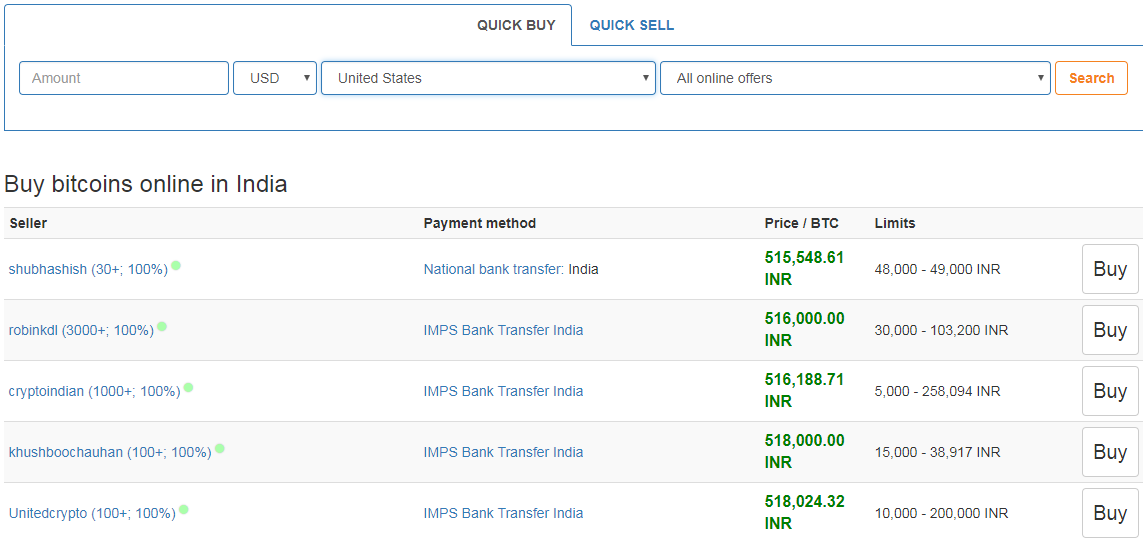Open khushboochauhan seller profile link
Viewport: 1143px width, 542px height.
pyautogui.click(x=110, y=452)
